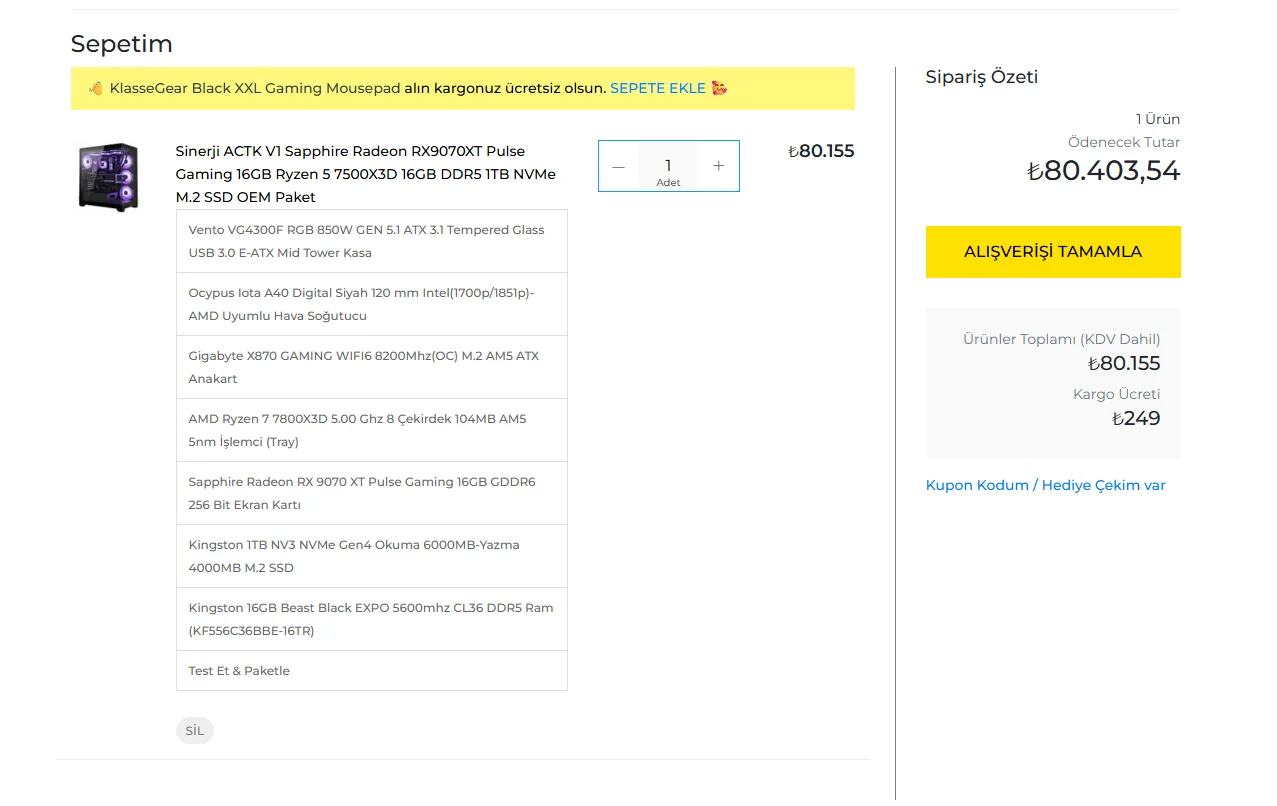Select Sapphire Radeon RX 9070 XT row
This screenshot has width=1277, height=806.
coord(372,493)
